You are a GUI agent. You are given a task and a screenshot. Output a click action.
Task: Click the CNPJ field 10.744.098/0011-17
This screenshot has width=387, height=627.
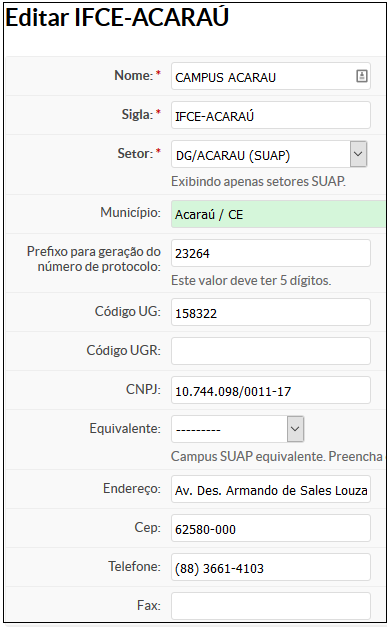[271, 390]
